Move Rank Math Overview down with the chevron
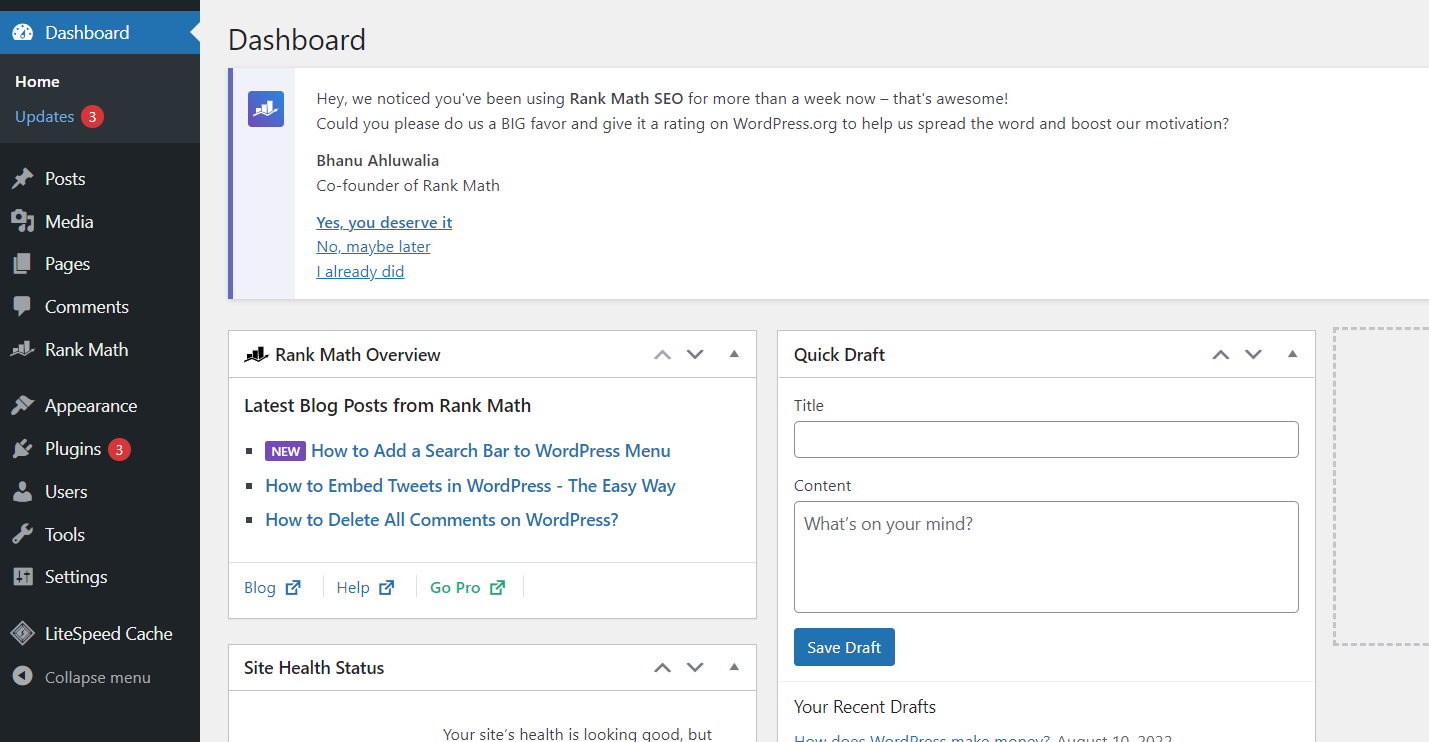 point(694,353)
